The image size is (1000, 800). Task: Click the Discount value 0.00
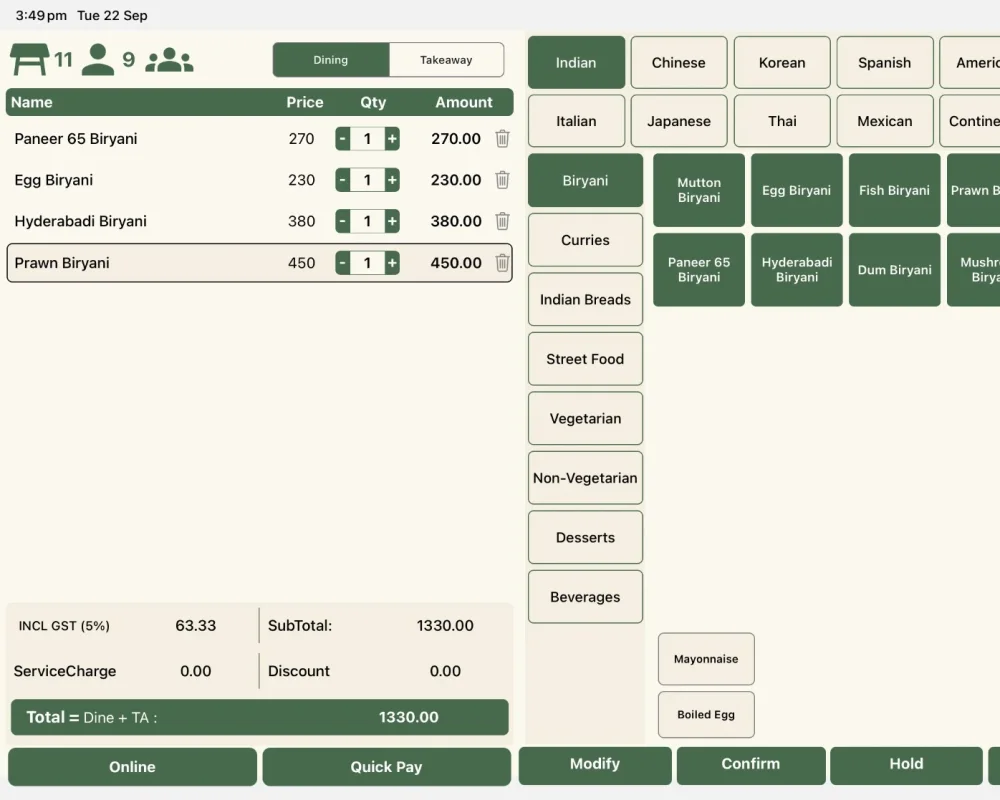pos(445,671)
